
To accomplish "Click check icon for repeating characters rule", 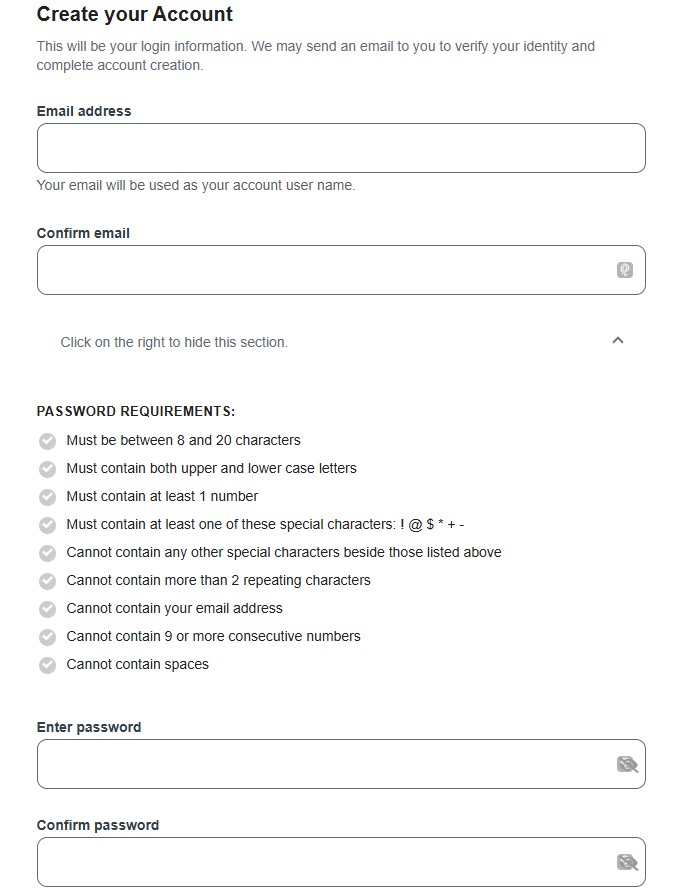I will 47,581.
